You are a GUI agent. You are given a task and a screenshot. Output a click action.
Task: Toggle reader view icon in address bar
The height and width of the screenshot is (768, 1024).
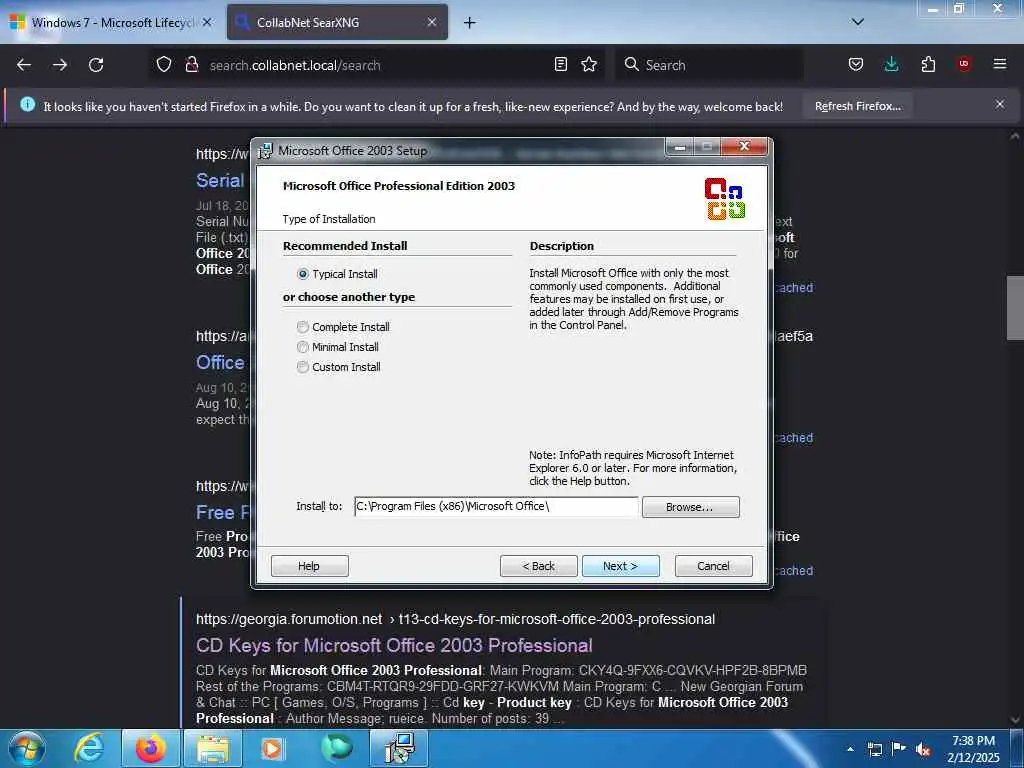(x=560, y=65)
